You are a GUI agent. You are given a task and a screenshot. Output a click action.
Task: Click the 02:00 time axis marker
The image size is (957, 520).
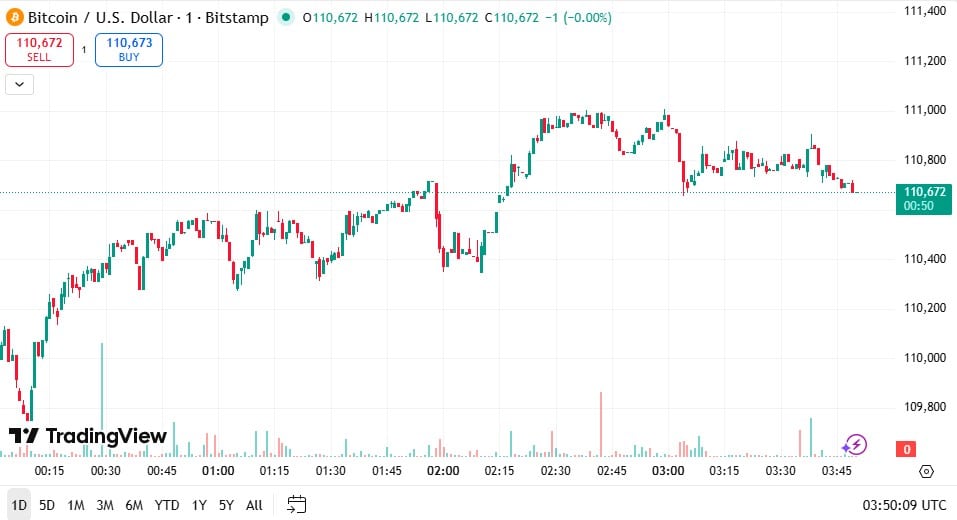[x=443, y=471]
